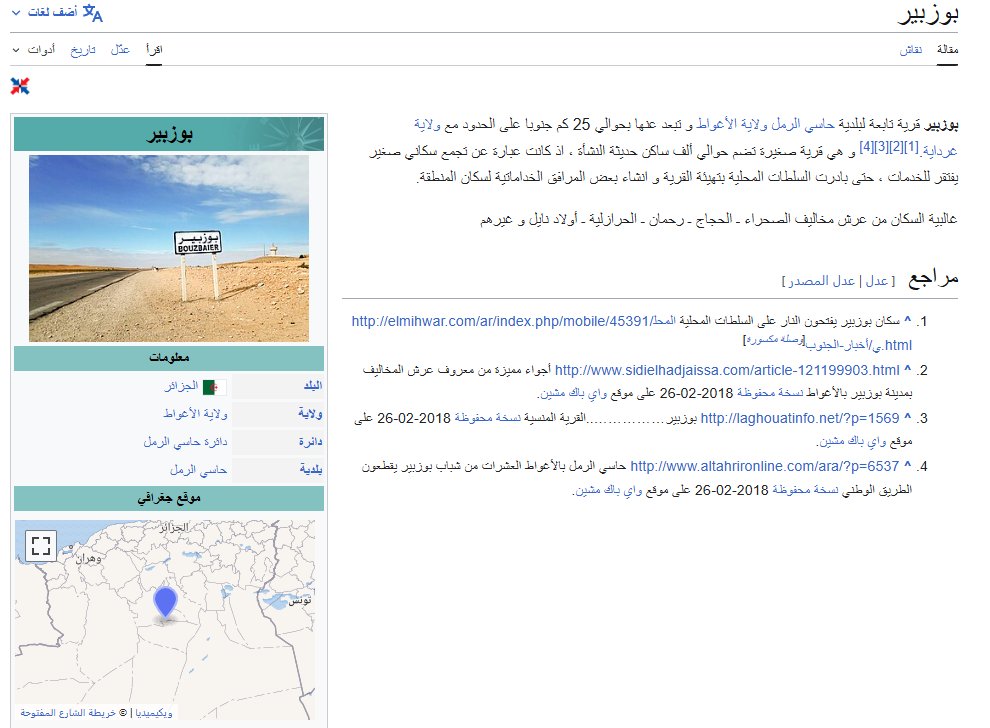Open the تاريخ history tab
Image resolution: width=990 pixels, height=728 pixels.
click(83, 49)
